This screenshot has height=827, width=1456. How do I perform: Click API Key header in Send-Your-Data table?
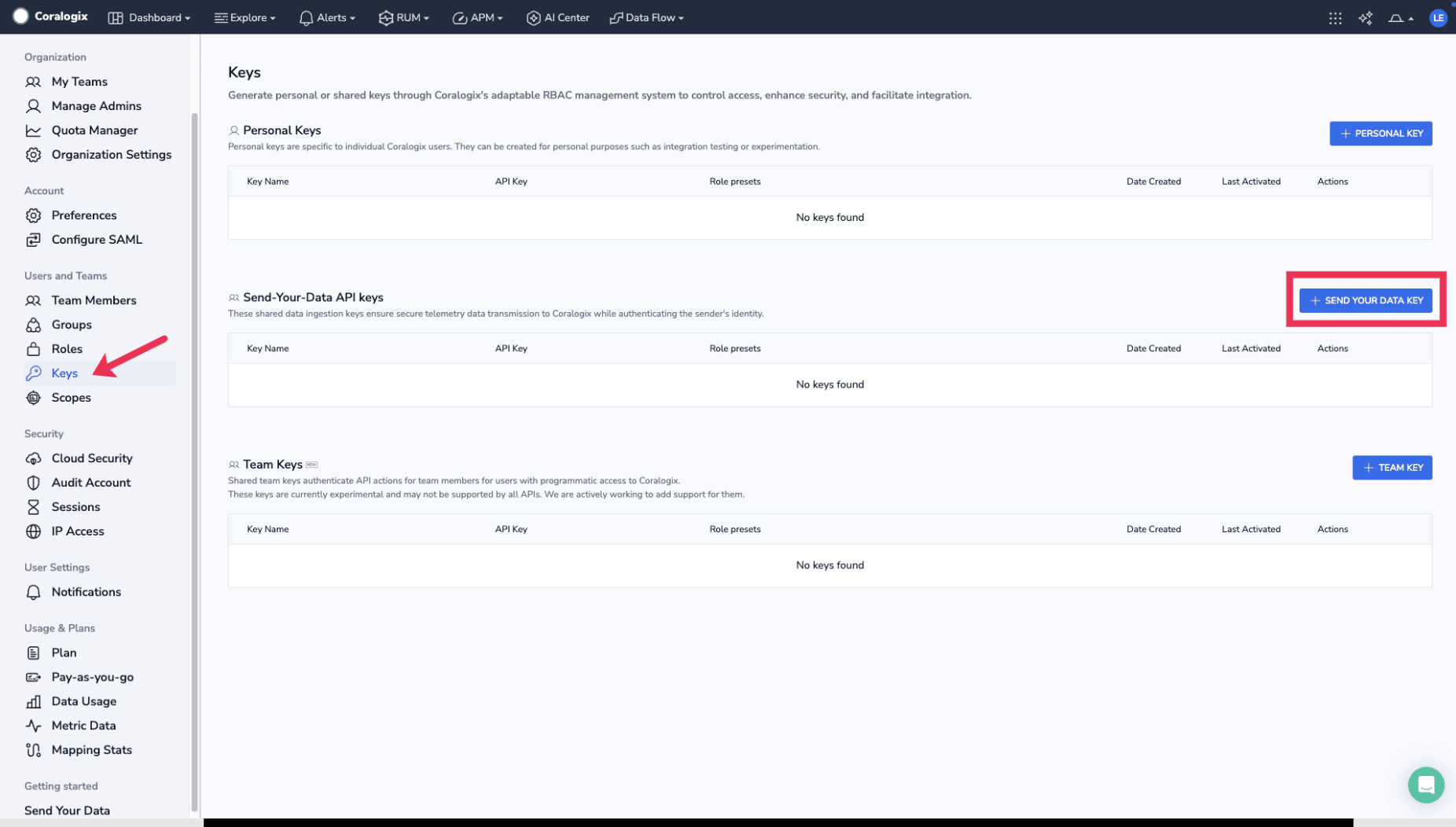[x=511, y=348]
